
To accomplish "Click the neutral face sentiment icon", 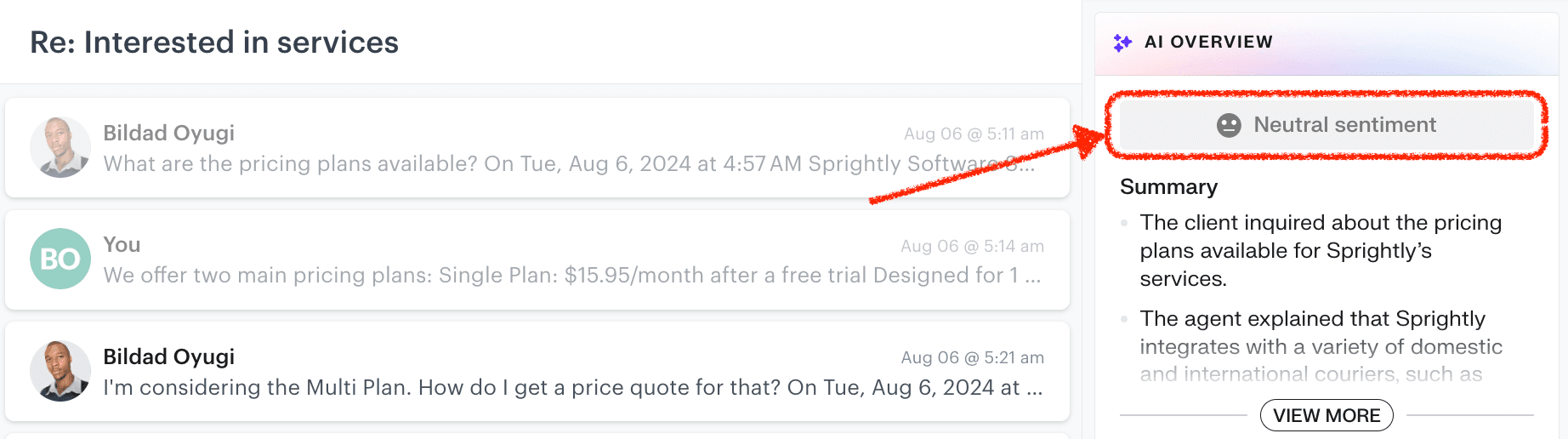I will point(1229,125).
